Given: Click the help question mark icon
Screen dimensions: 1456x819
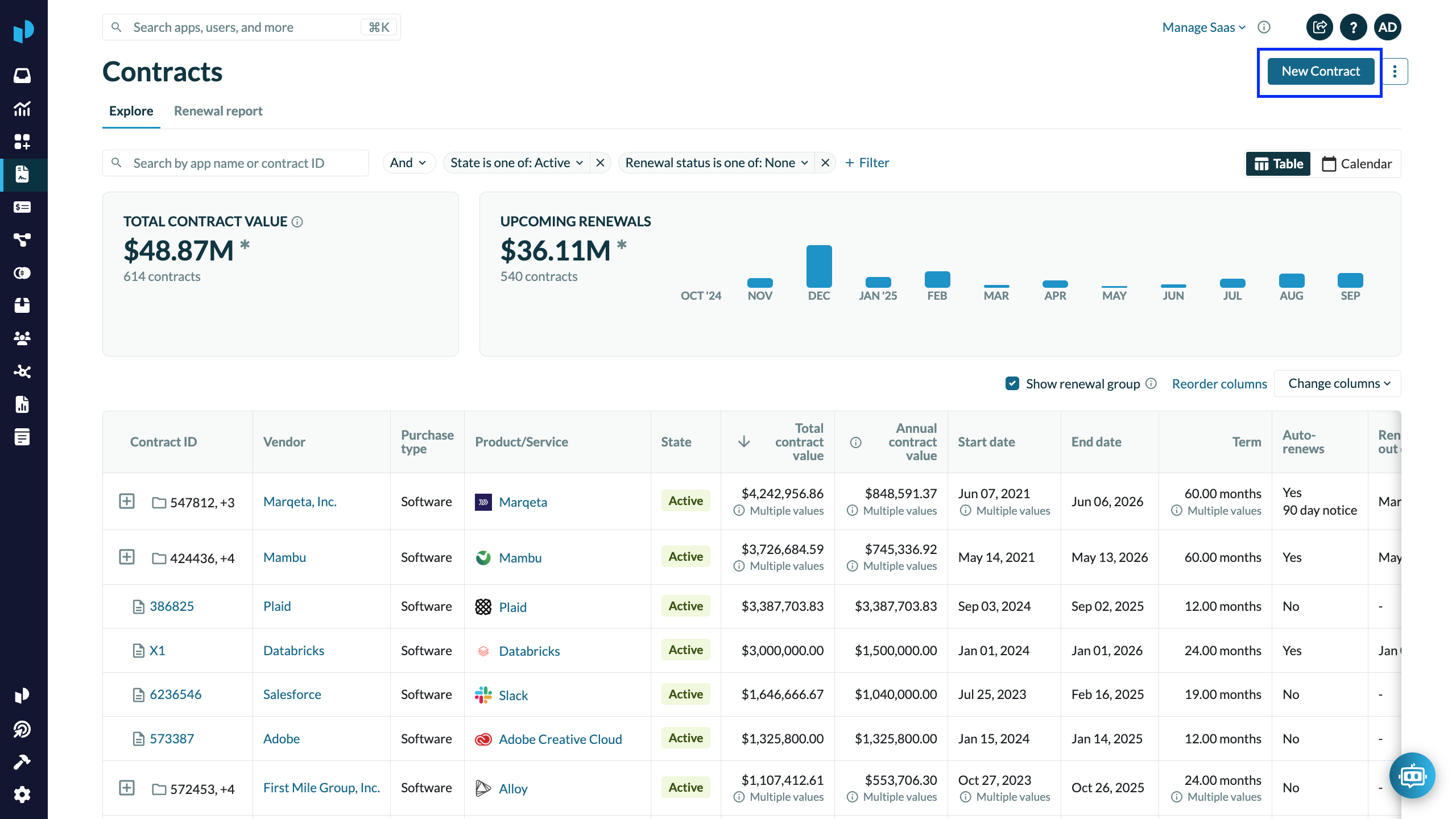Looking at the screenshot, I should click(1353, 27).
